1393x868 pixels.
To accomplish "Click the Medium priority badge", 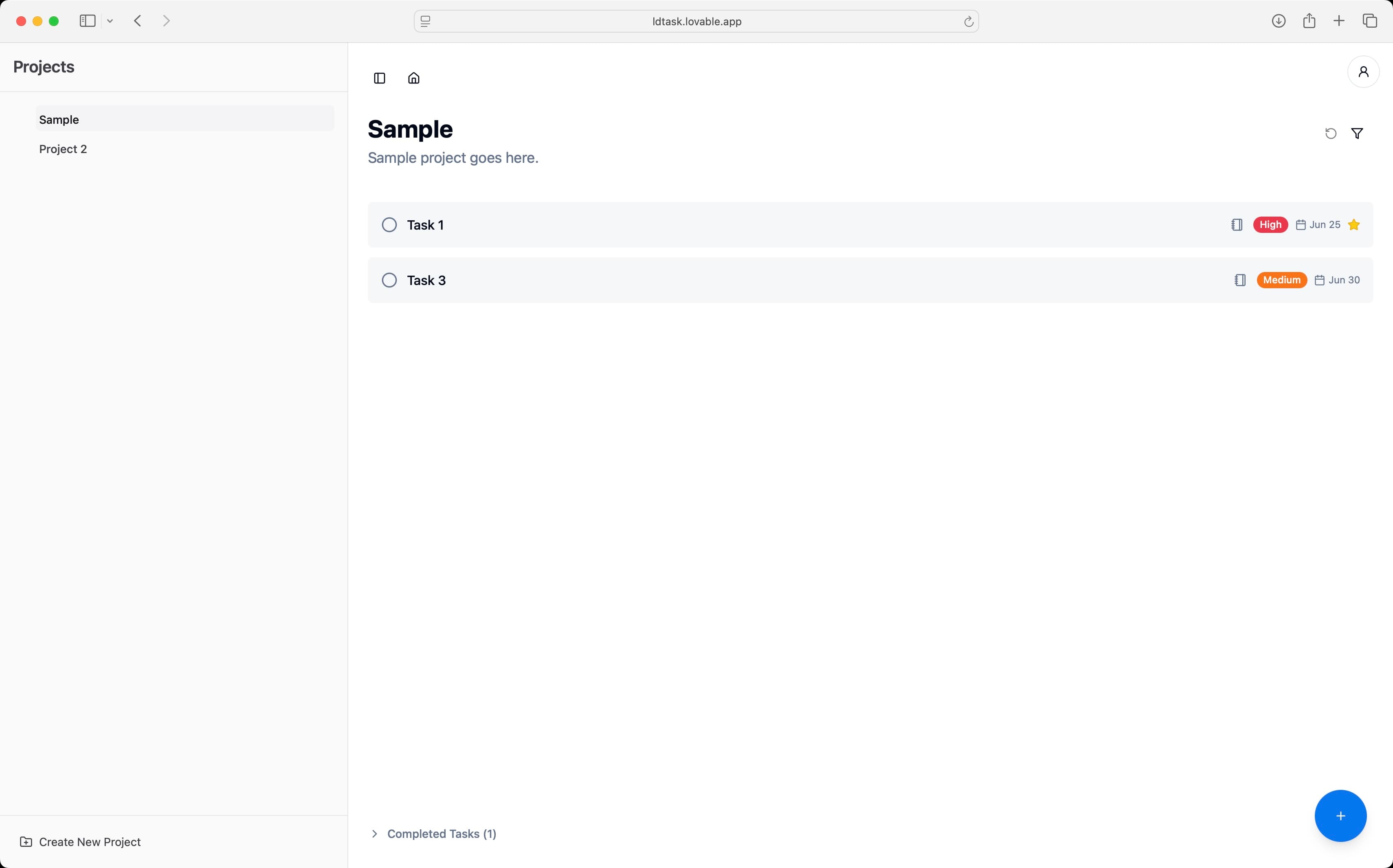I will [1282, 280].
